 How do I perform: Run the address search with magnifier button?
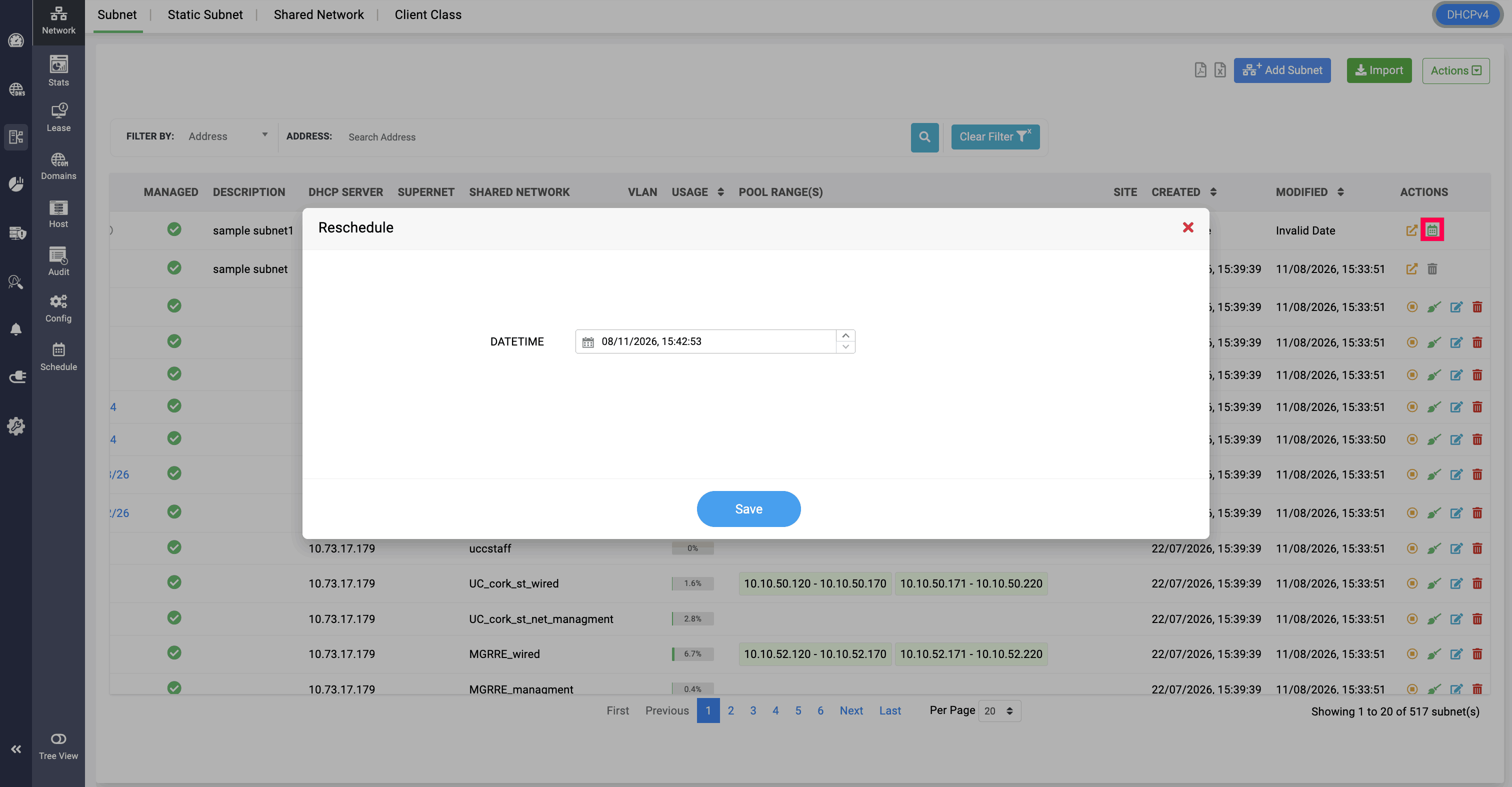pyautogui.click(x=924, y=136)
